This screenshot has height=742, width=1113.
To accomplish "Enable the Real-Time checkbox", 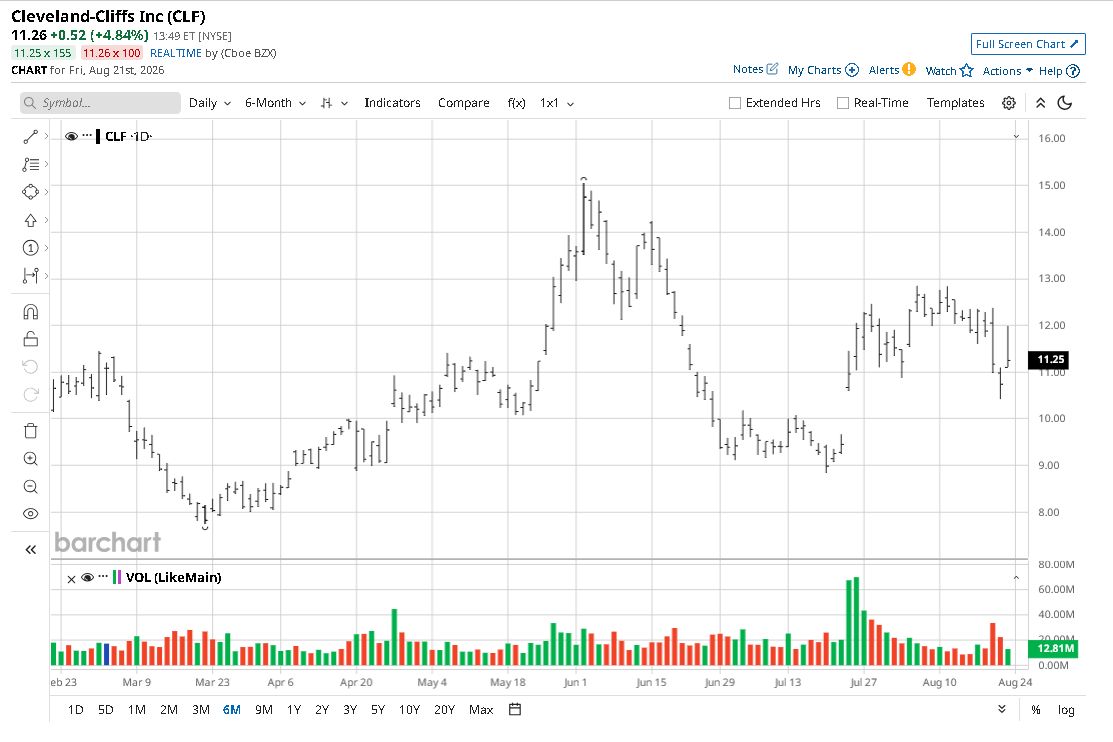I will click(x=843, y=103).
